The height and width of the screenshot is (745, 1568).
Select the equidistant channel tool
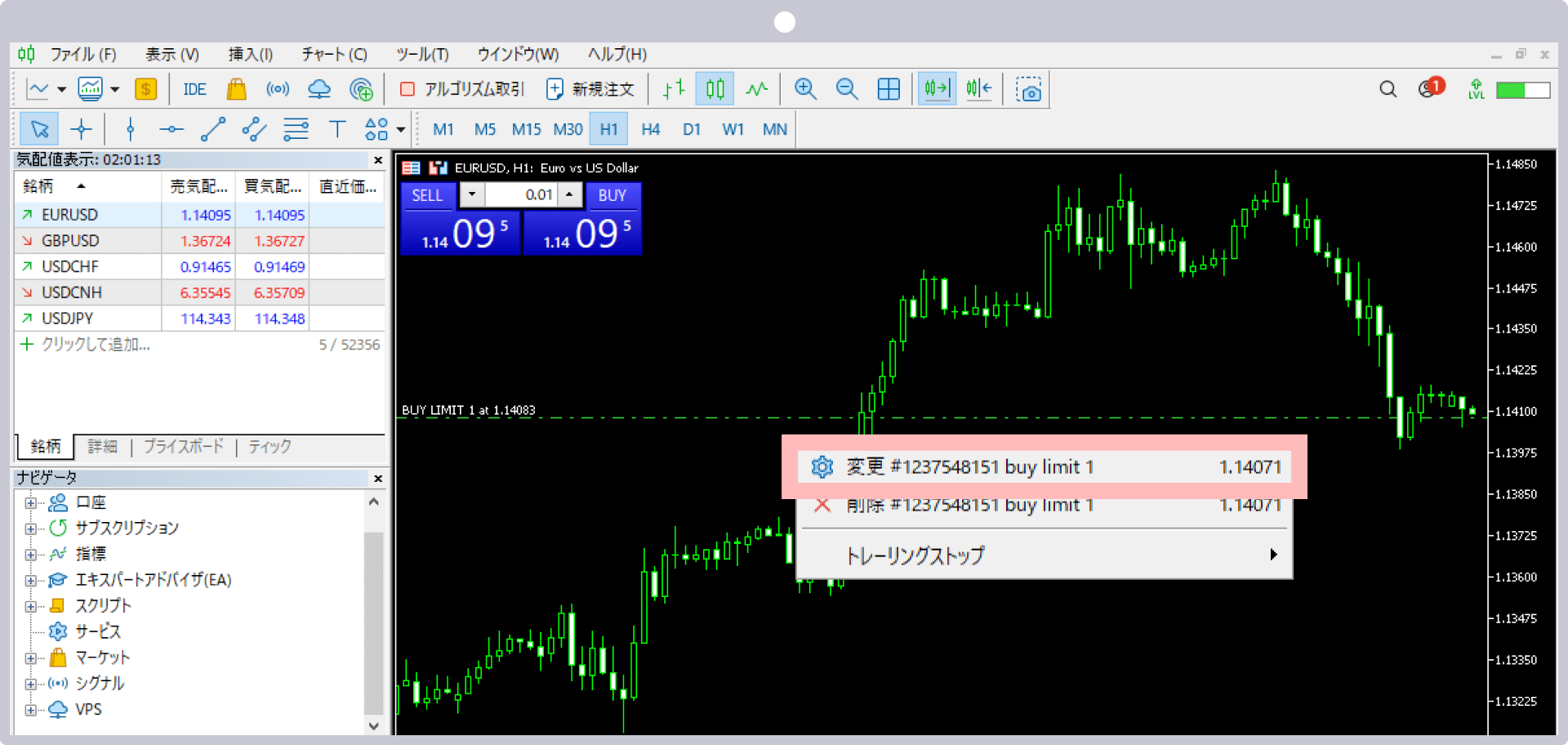254,129
